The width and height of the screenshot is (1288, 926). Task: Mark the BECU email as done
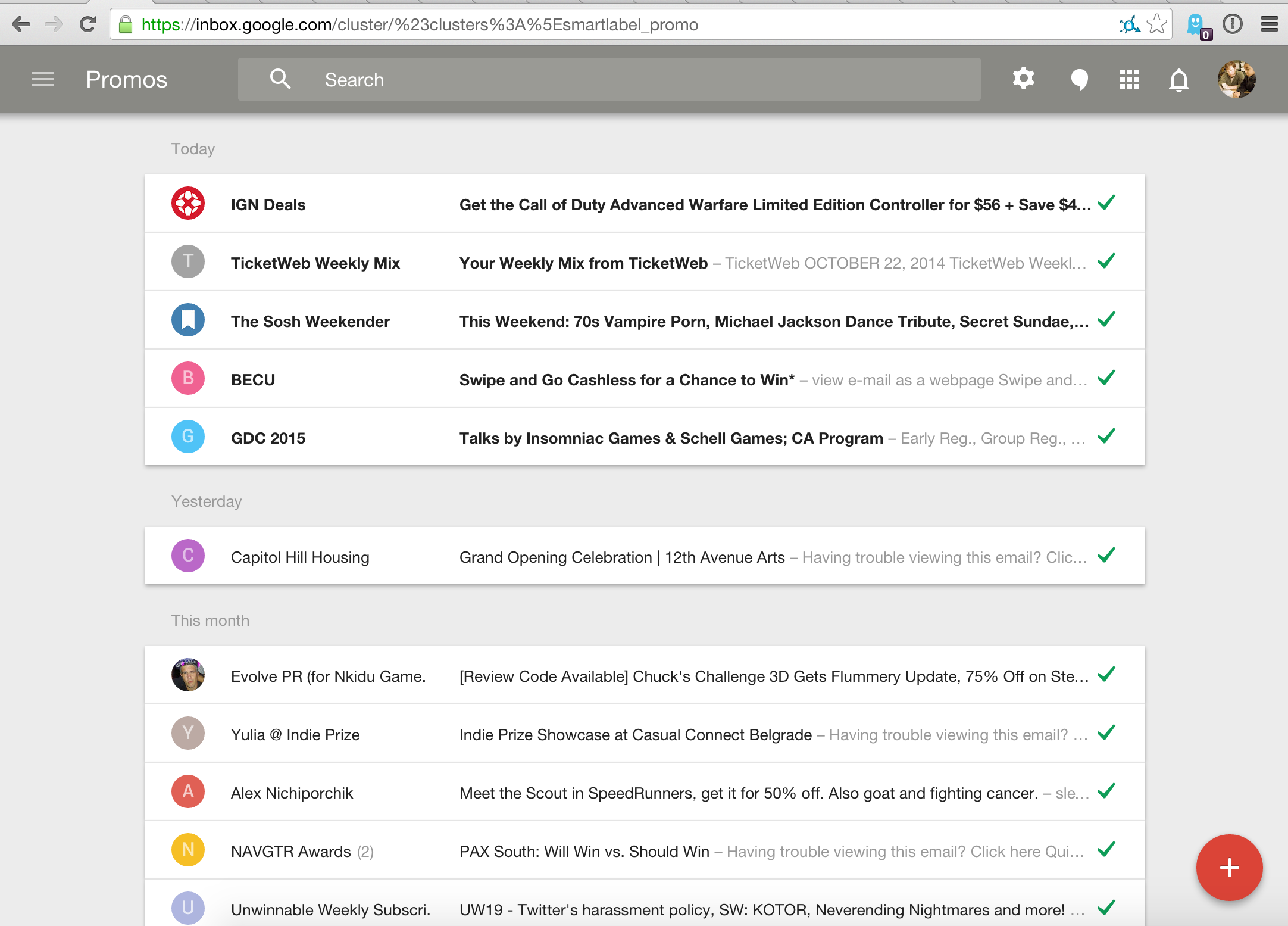coord(1106,378)
